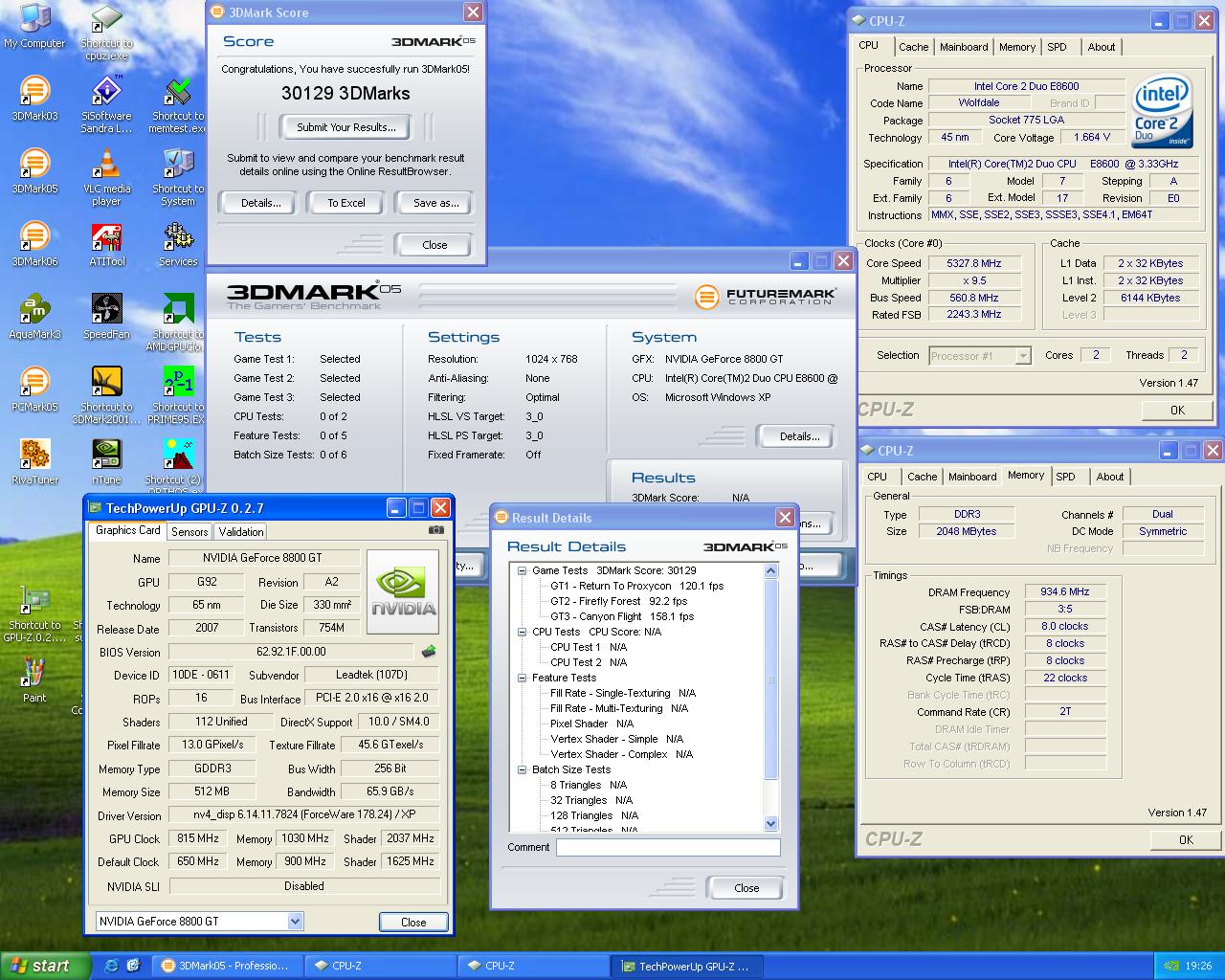Click the To Excel button

tap(346, 203)
